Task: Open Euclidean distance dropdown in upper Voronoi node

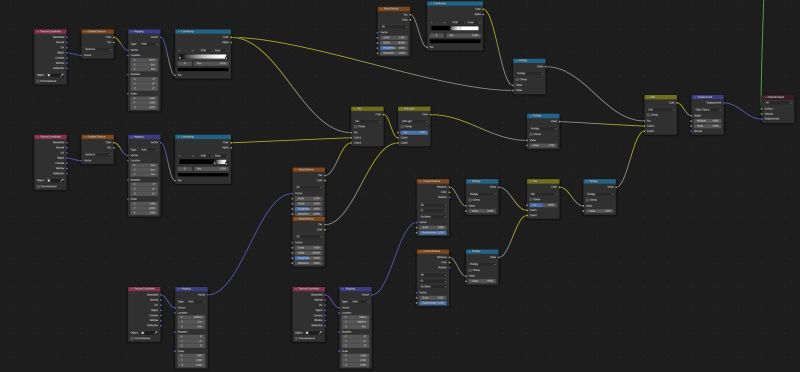Action: point(433,216)
